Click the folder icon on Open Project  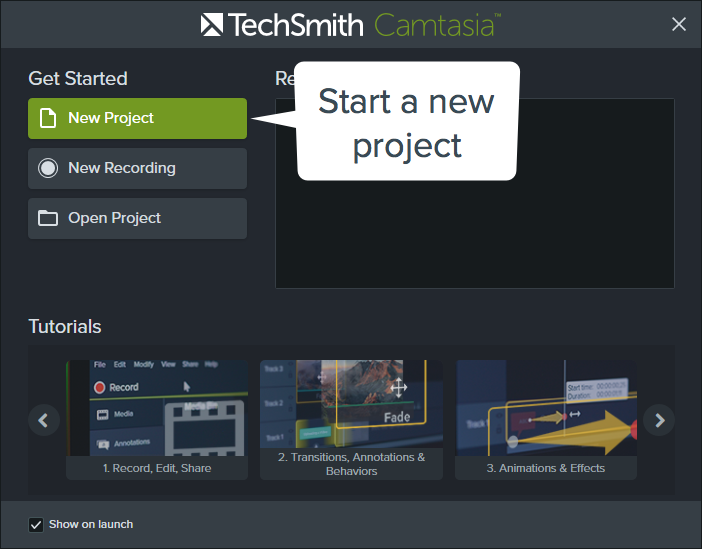coord(48,219)
